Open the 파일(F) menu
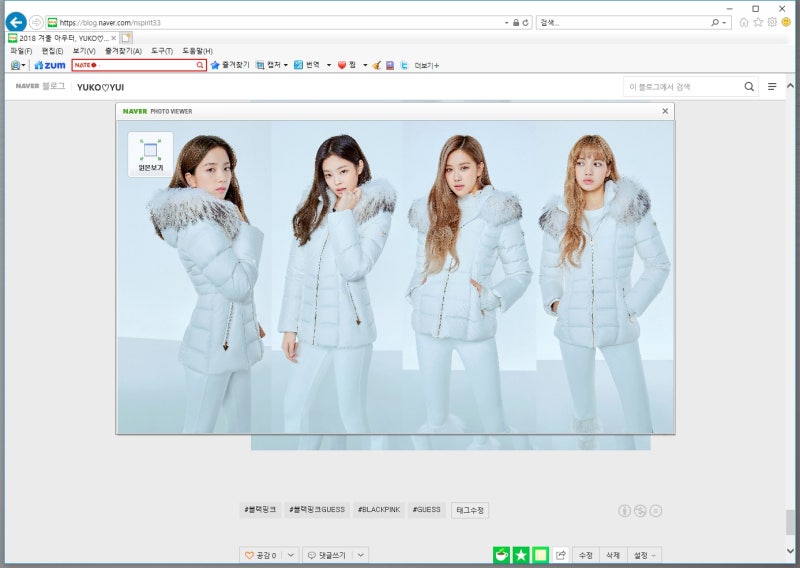This screenshot has height=568, width=800. tap(21, 51)
